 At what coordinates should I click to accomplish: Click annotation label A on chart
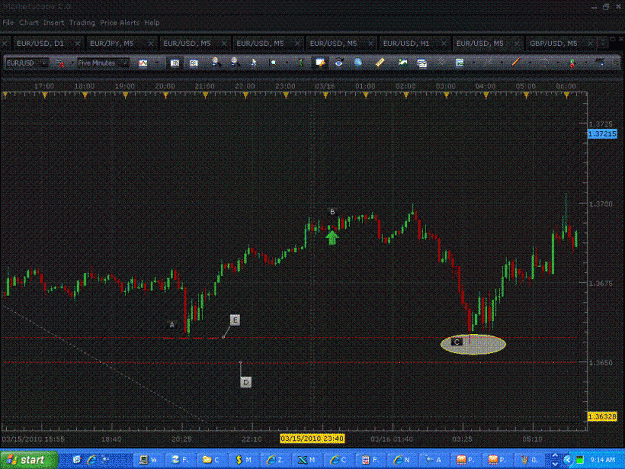pyautogui.click(x=172, y=325)
